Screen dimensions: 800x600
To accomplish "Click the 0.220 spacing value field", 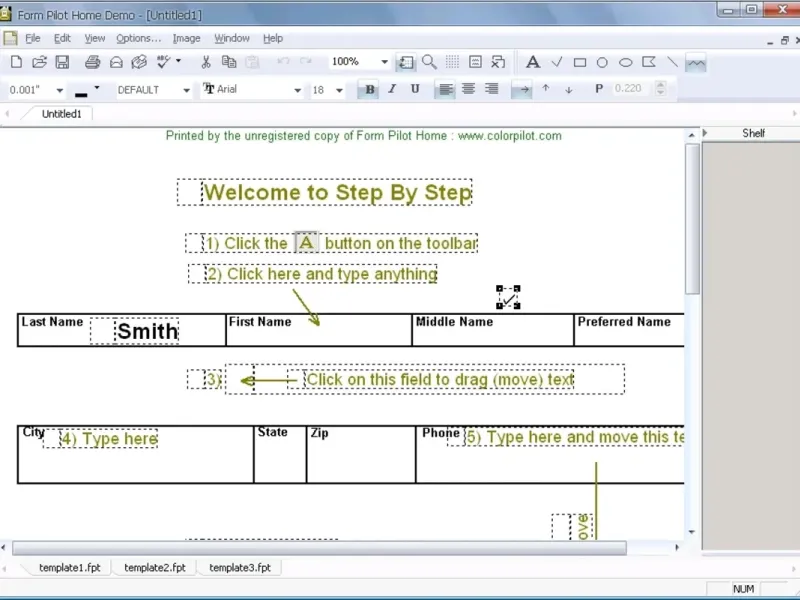I will [x=632, y=89].
